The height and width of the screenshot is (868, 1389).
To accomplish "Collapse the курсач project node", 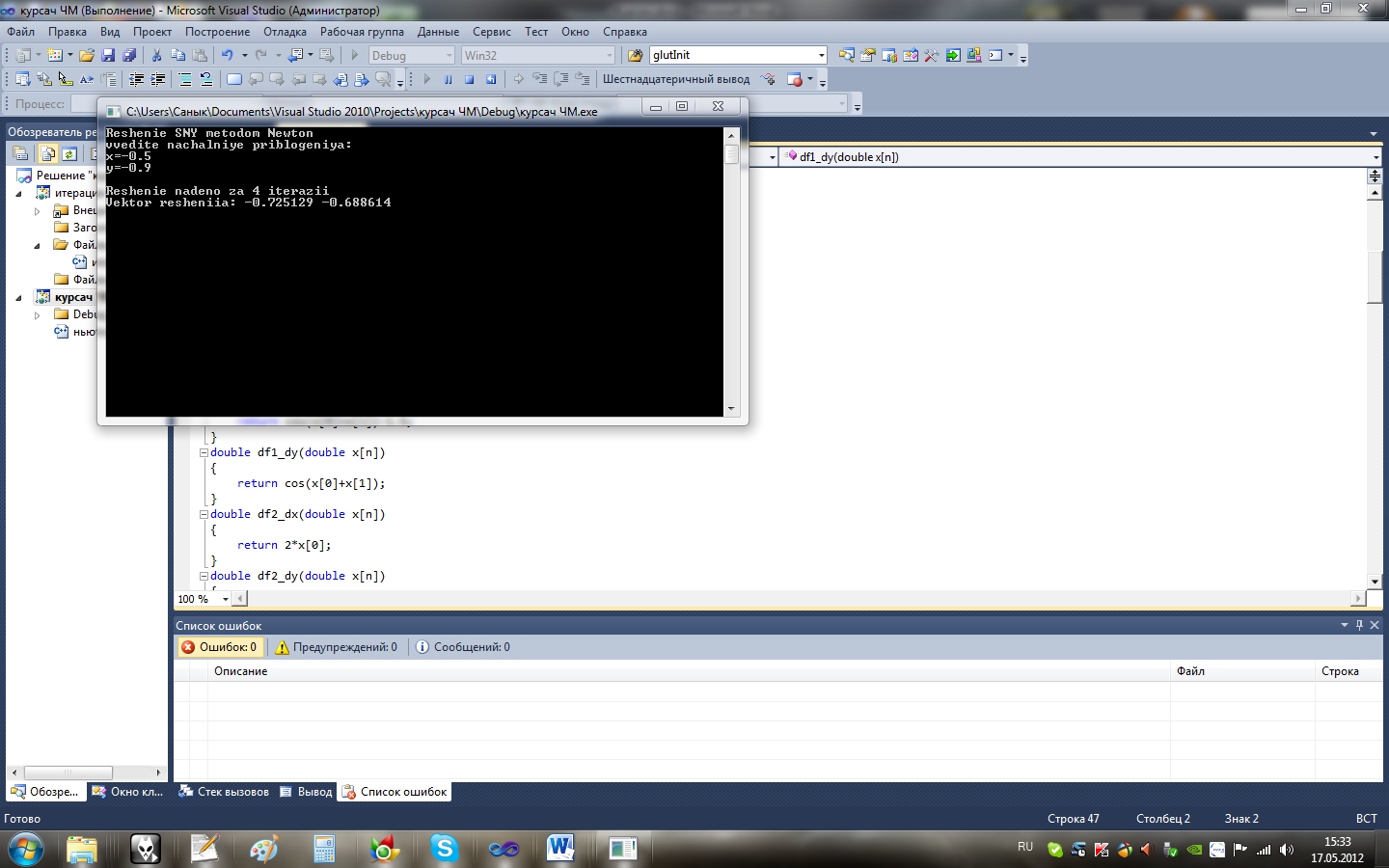I will click(x=18, y=297).
